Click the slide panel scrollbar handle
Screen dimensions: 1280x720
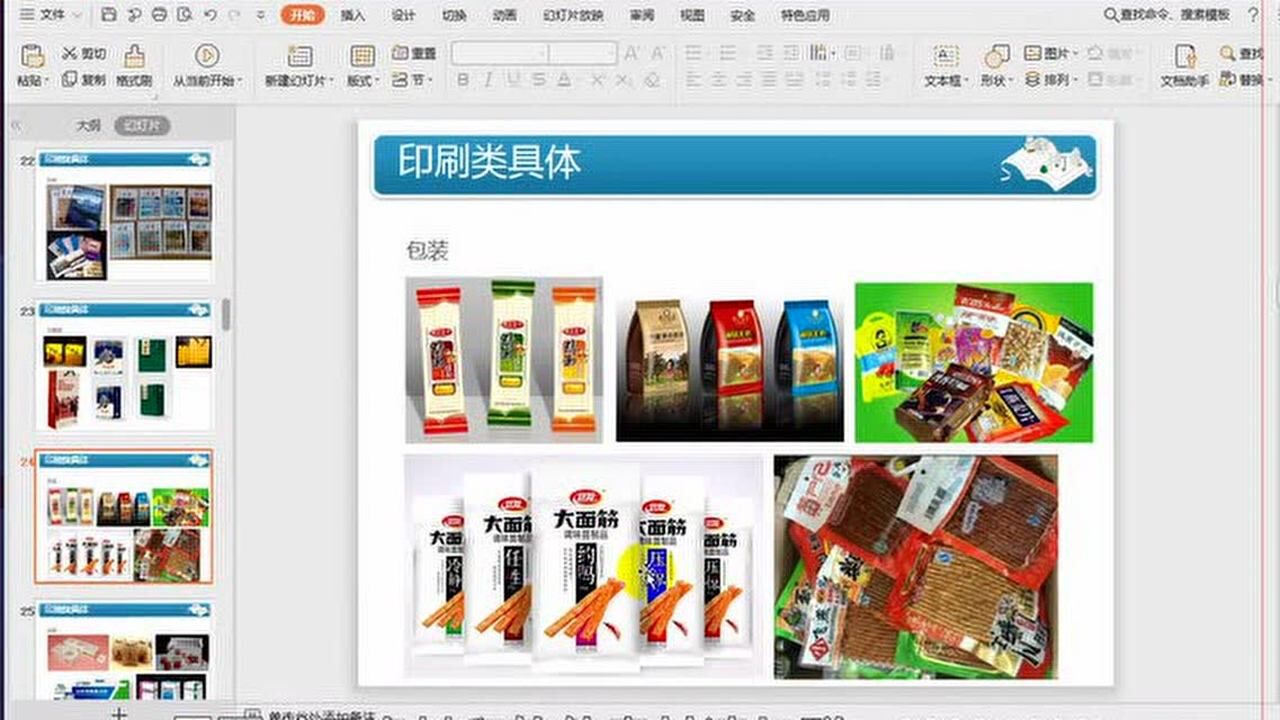(227, 314)
